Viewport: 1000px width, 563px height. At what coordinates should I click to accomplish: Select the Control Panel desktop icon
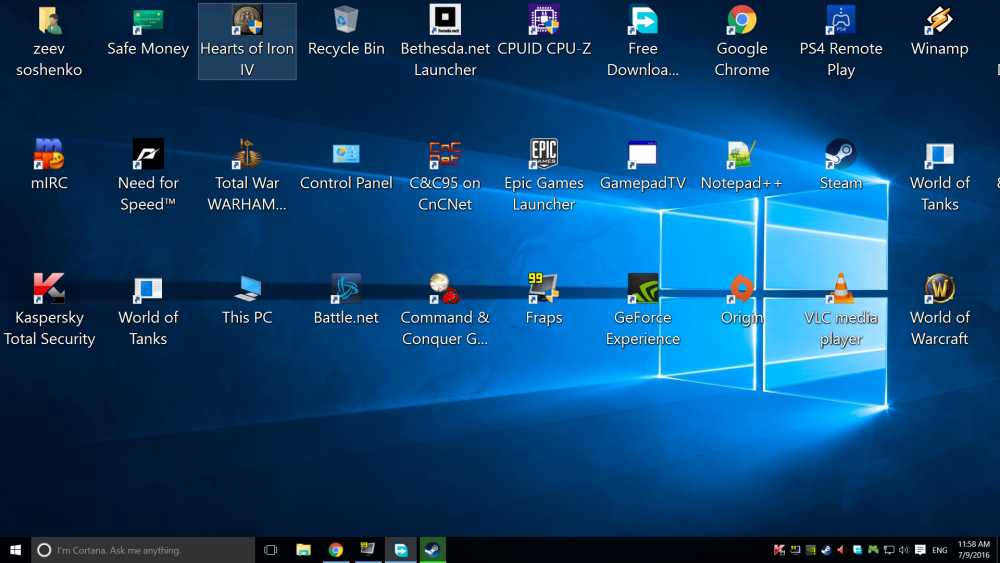pyautogui.click(x=346, y=166)
